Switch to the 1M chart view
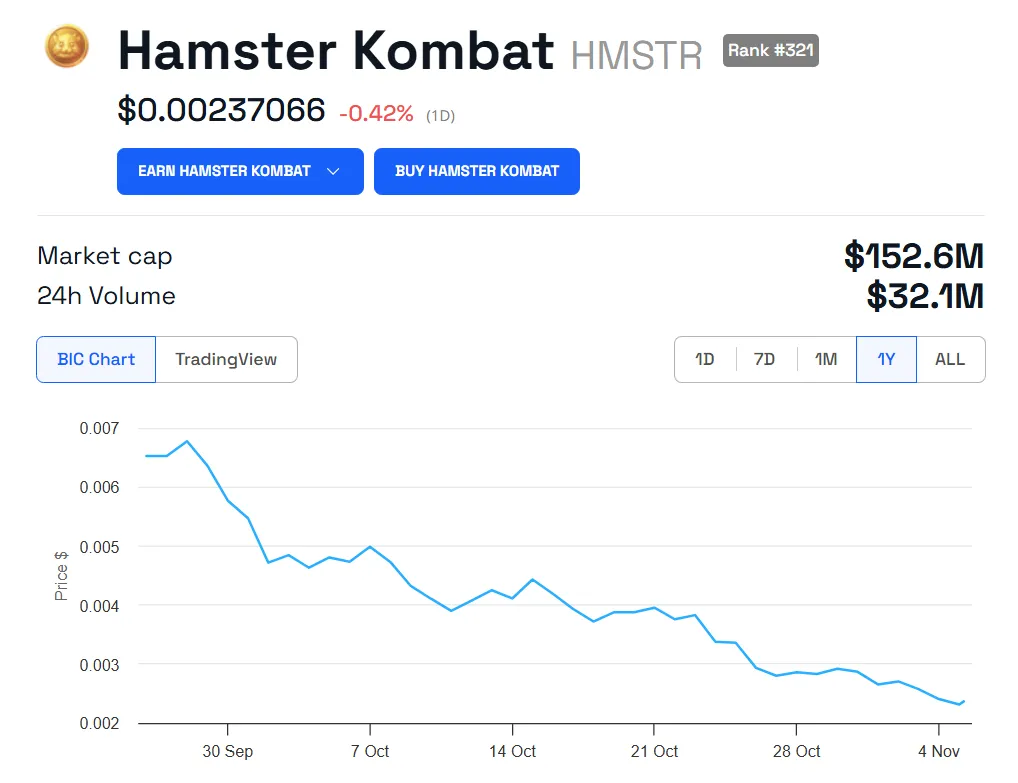 826,359
